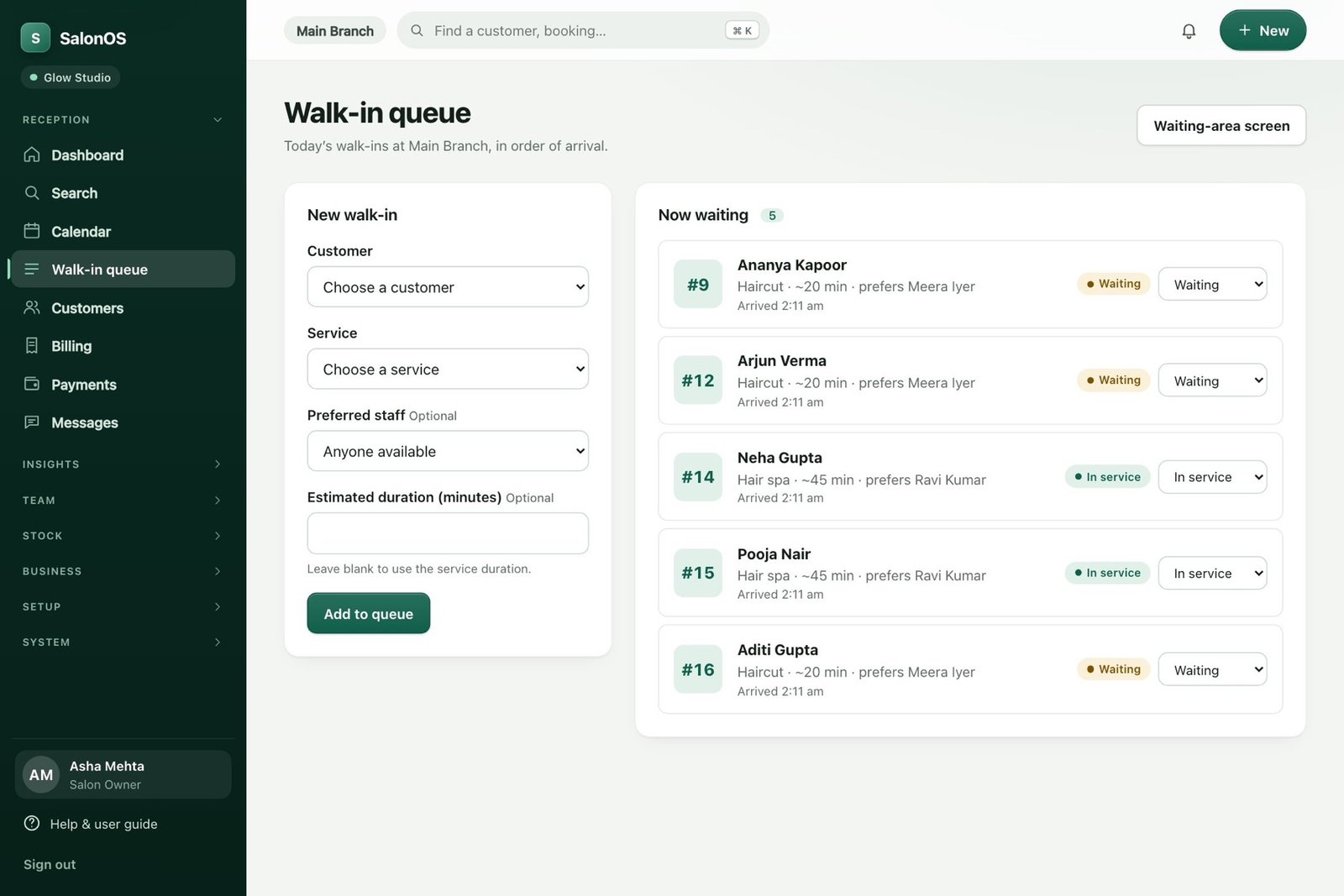Click the ⌘K shortcut badge

(x=743, y=30)
